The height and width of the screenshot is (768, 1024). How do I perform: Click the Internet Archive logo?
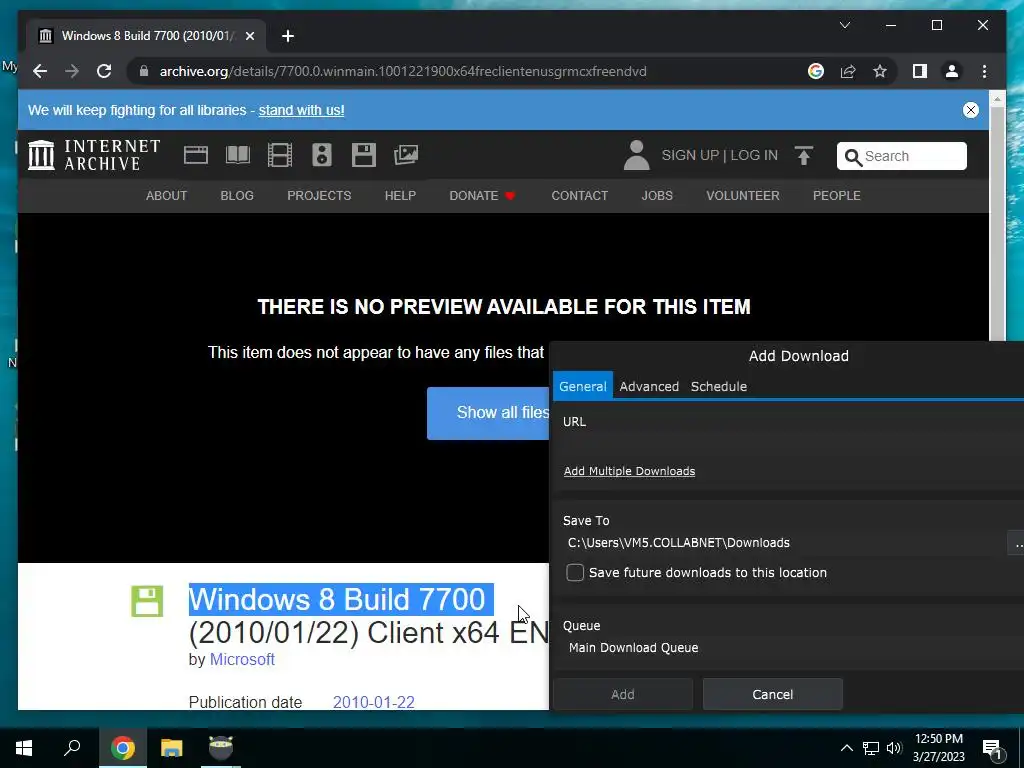point(94,155)
